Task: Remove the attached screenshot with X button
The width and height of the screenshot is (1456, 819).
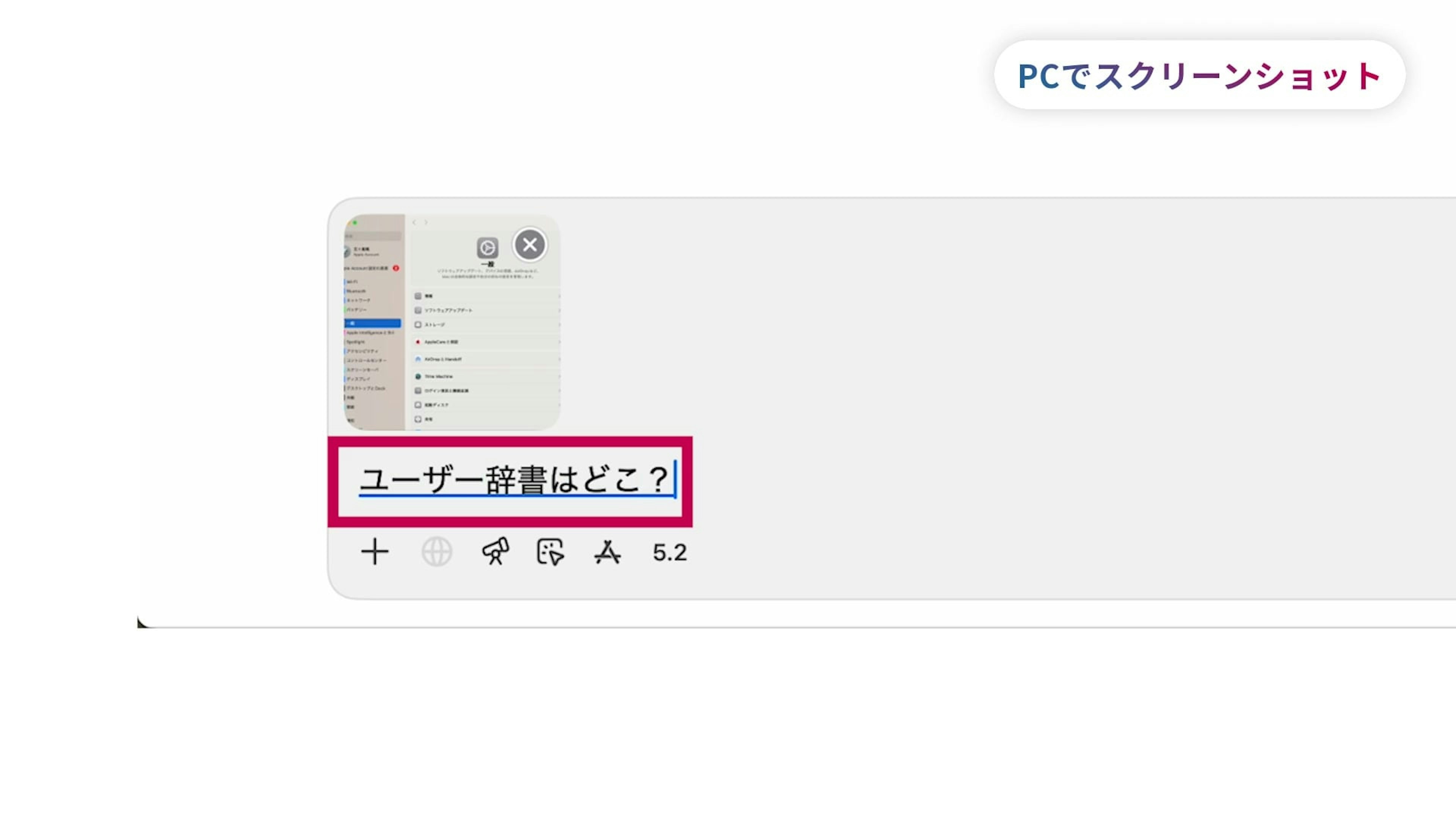Action: click(530, 245)
